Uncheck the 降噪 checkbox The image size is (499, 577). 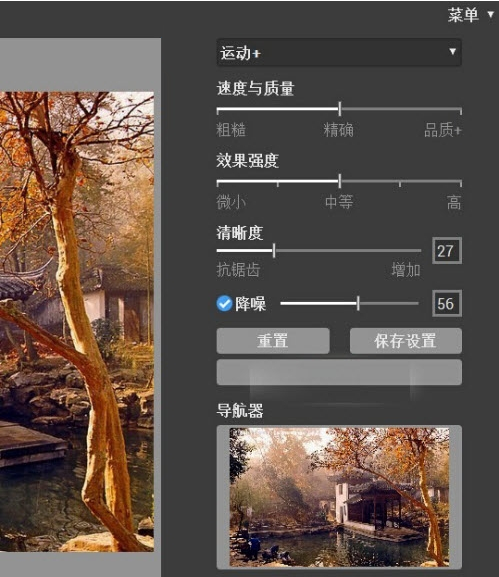coord(224,304)
